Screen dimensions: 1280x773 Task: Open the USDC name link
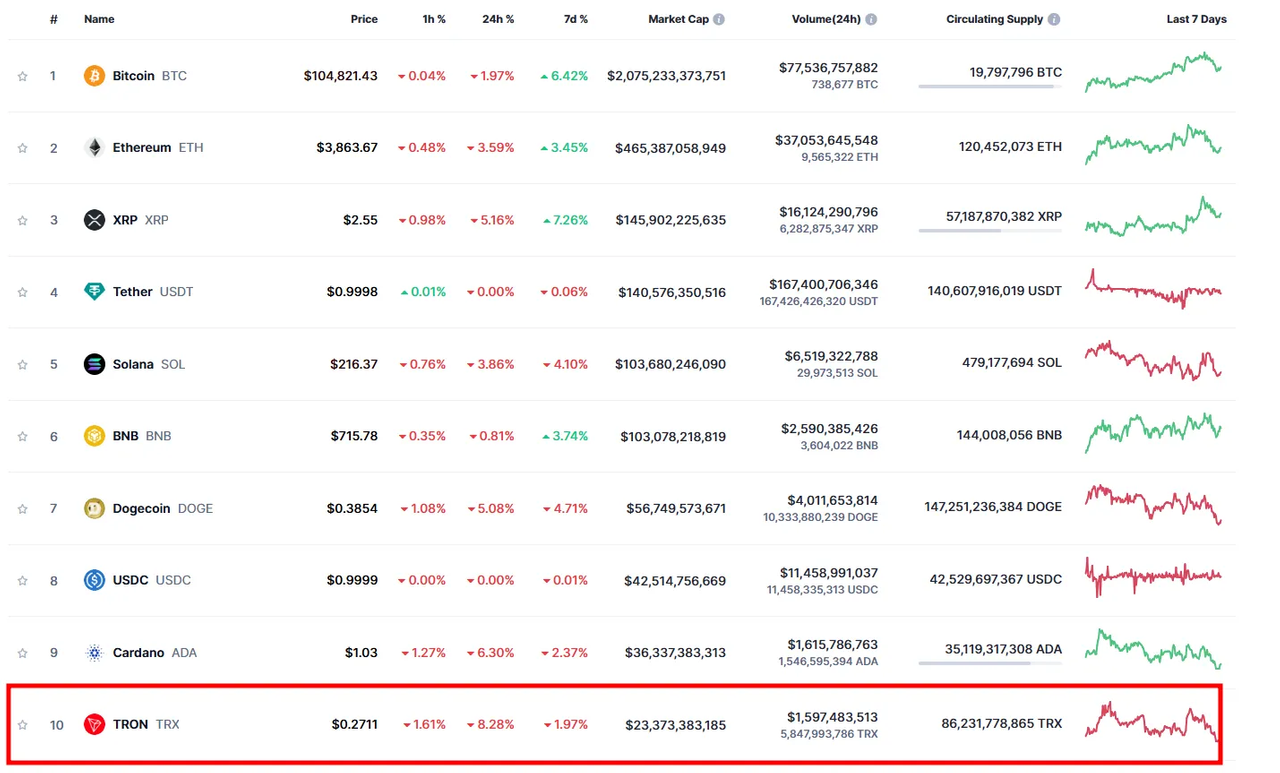152,580
